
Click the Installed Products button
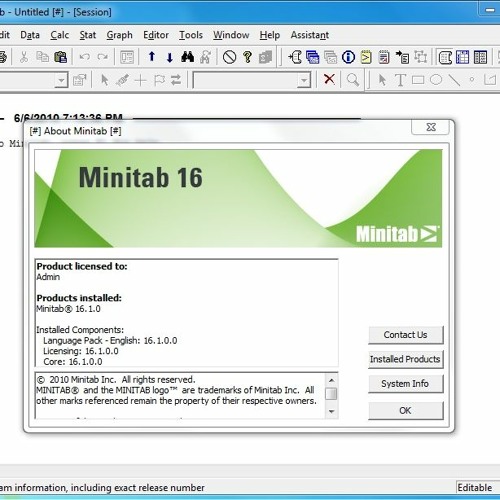tap(406, 359)
